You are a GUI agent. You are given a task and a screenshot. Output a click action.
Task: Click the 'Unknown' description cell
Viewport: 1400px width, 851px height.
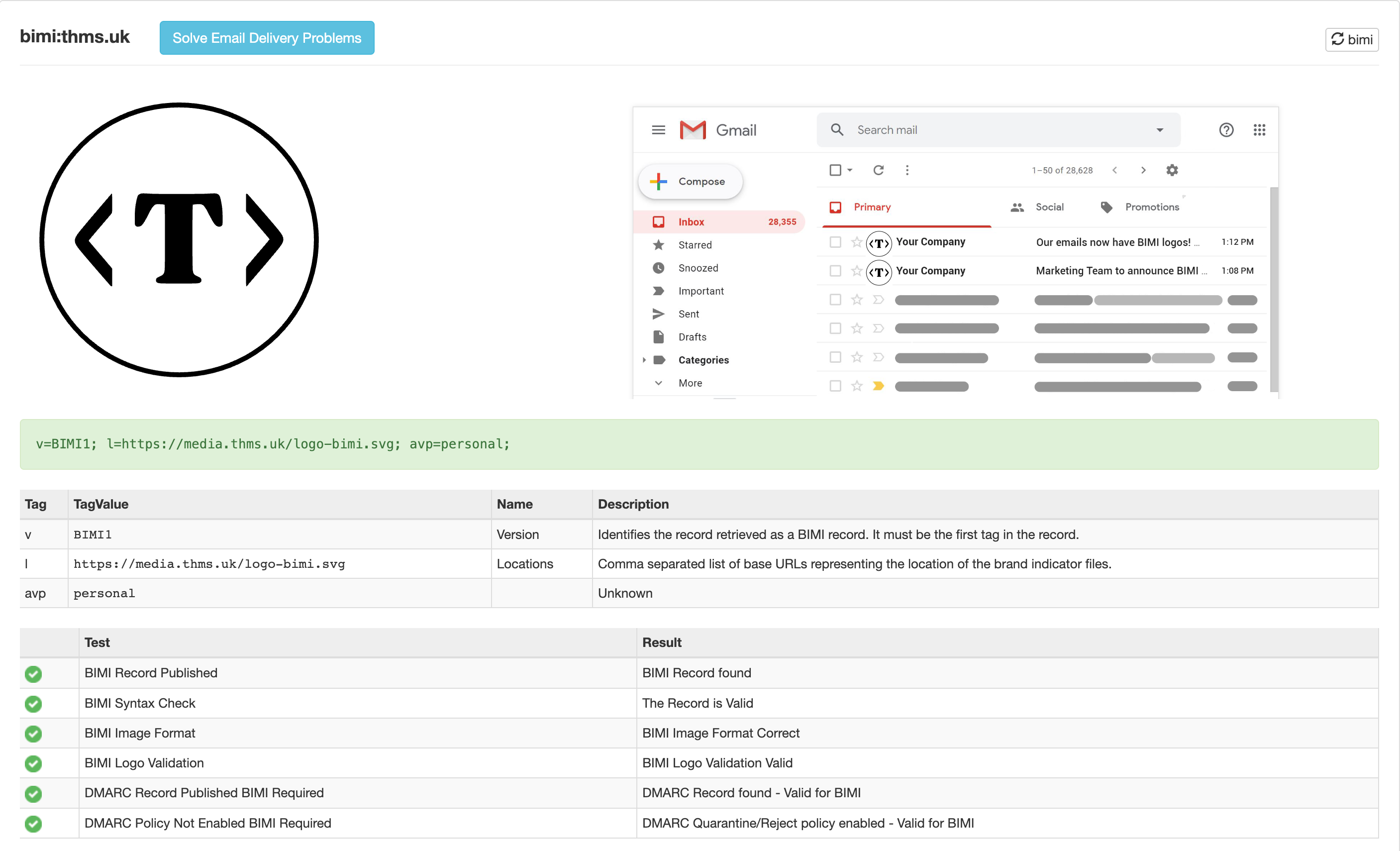click(x=985, y=593)
